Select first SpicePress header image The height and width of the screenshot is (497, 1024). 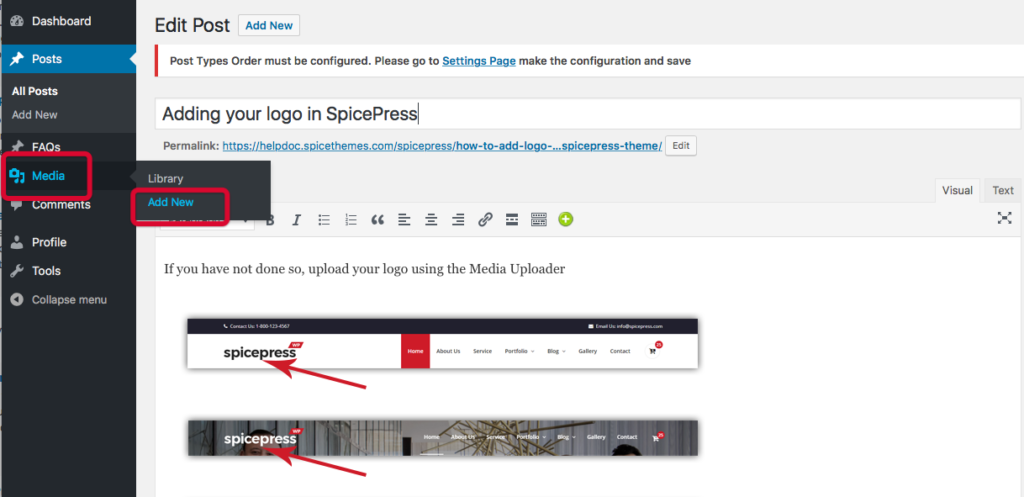[442, 344]
